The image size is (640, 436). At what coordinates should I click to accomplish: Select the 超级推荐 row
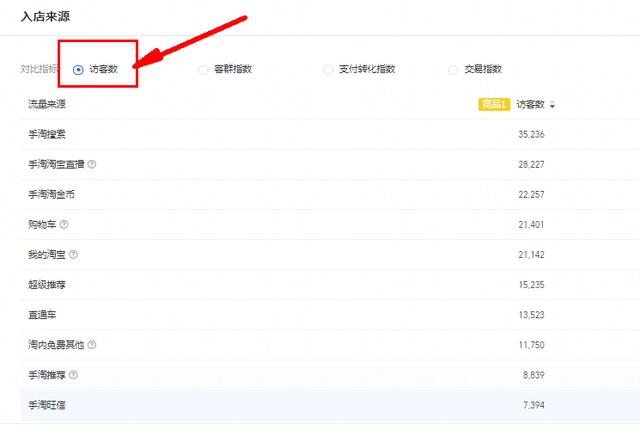[47, 285]
